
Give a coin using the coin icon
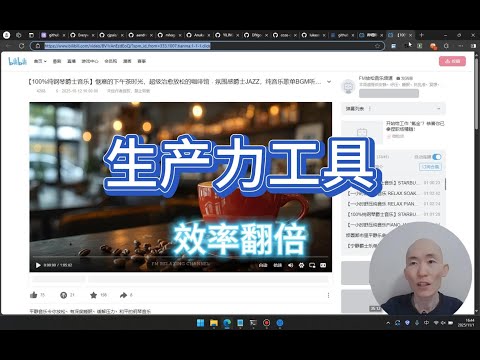64,295
